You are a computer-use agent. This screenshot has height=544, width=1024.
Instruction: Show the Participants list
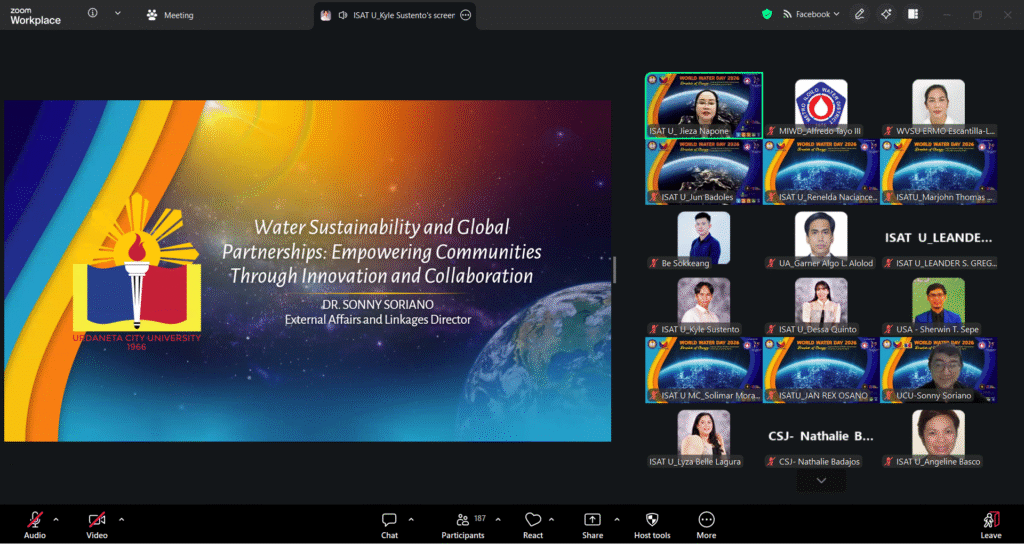(462, 520)
